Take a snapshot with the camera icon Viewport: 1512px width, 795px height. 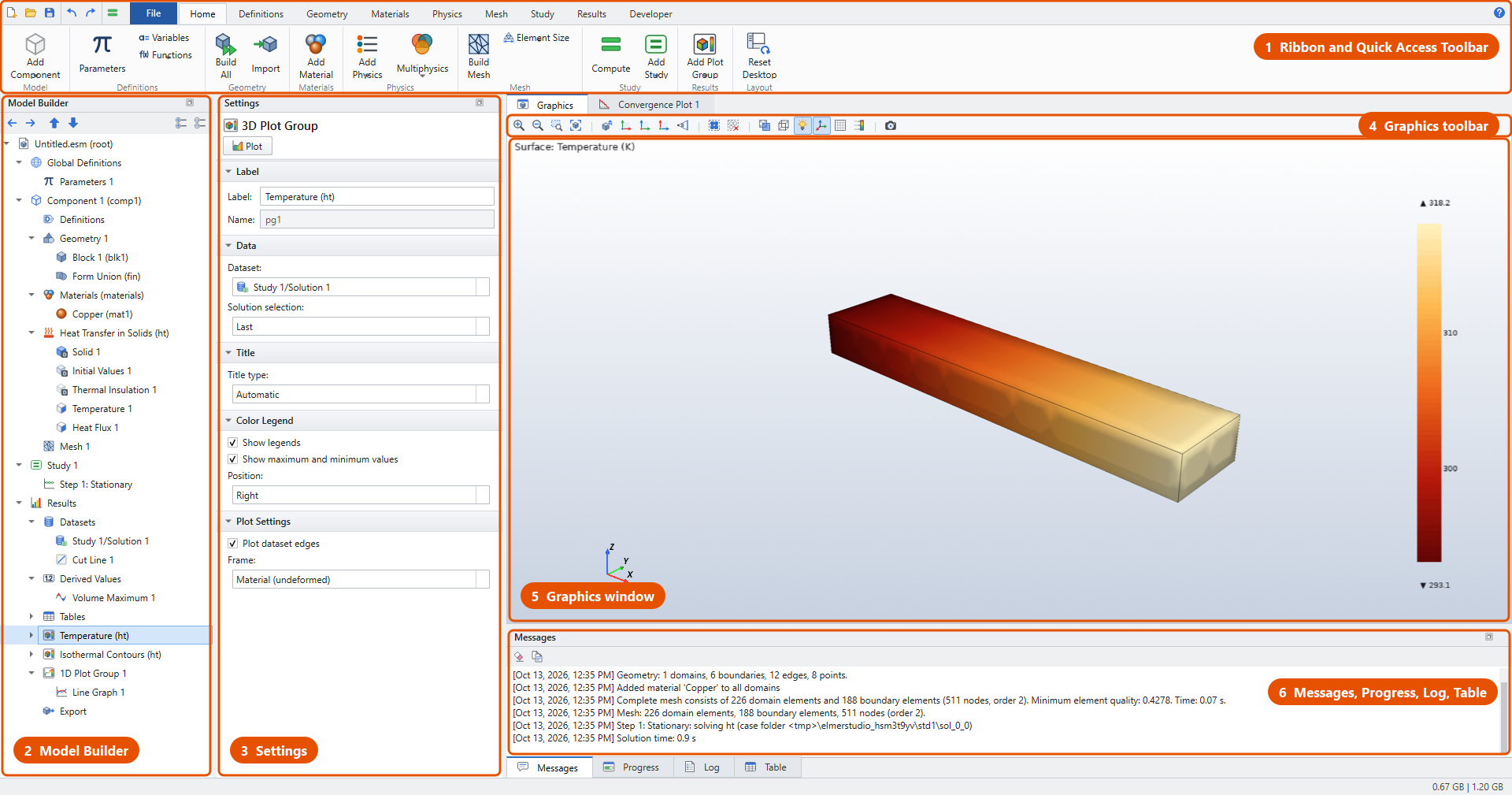[891, 125]
